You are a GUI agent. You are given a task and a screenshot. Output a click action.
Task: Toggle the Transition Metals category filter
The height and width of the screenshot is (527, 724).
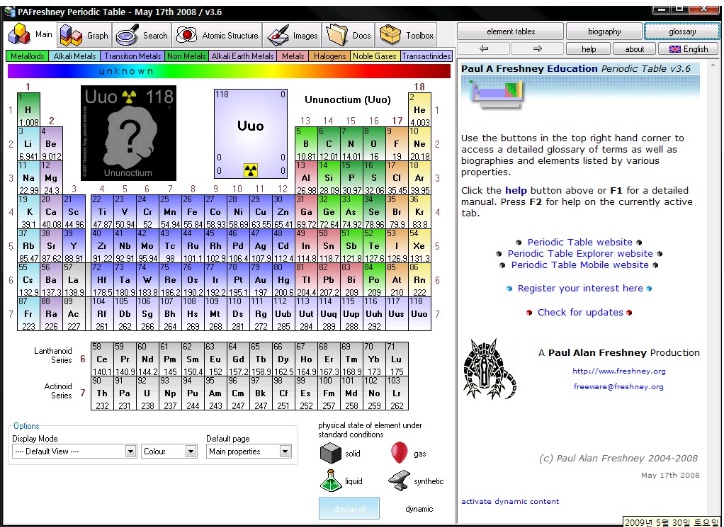click(133, 56)
